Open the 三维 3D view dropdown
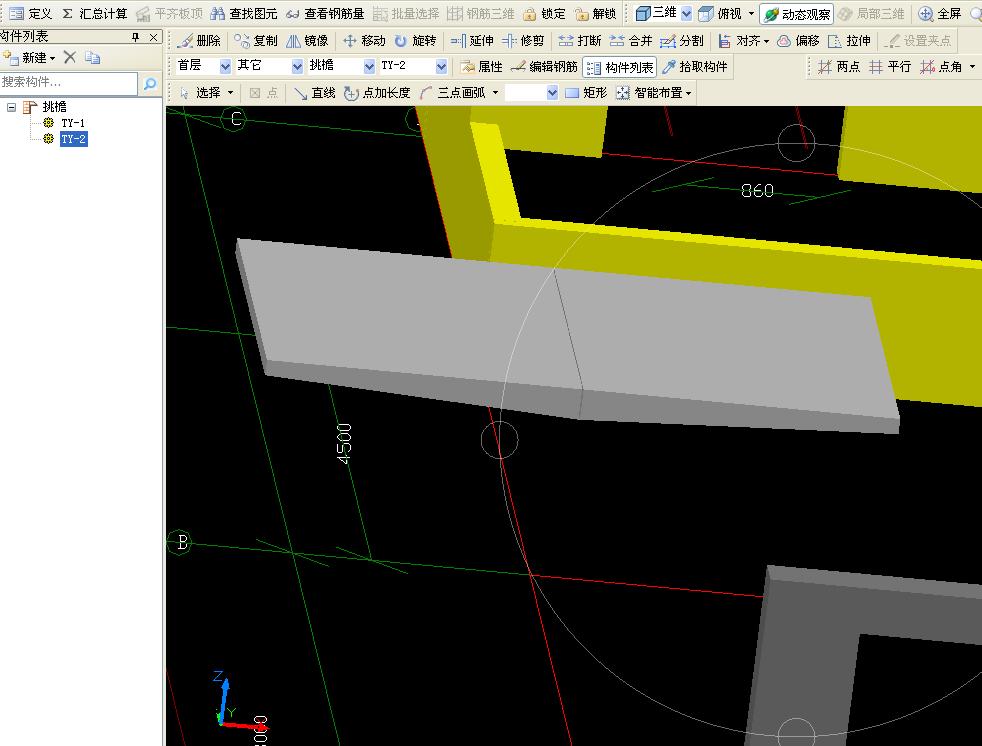The height and width of the screenshot is (746, 982). (687, 14)
